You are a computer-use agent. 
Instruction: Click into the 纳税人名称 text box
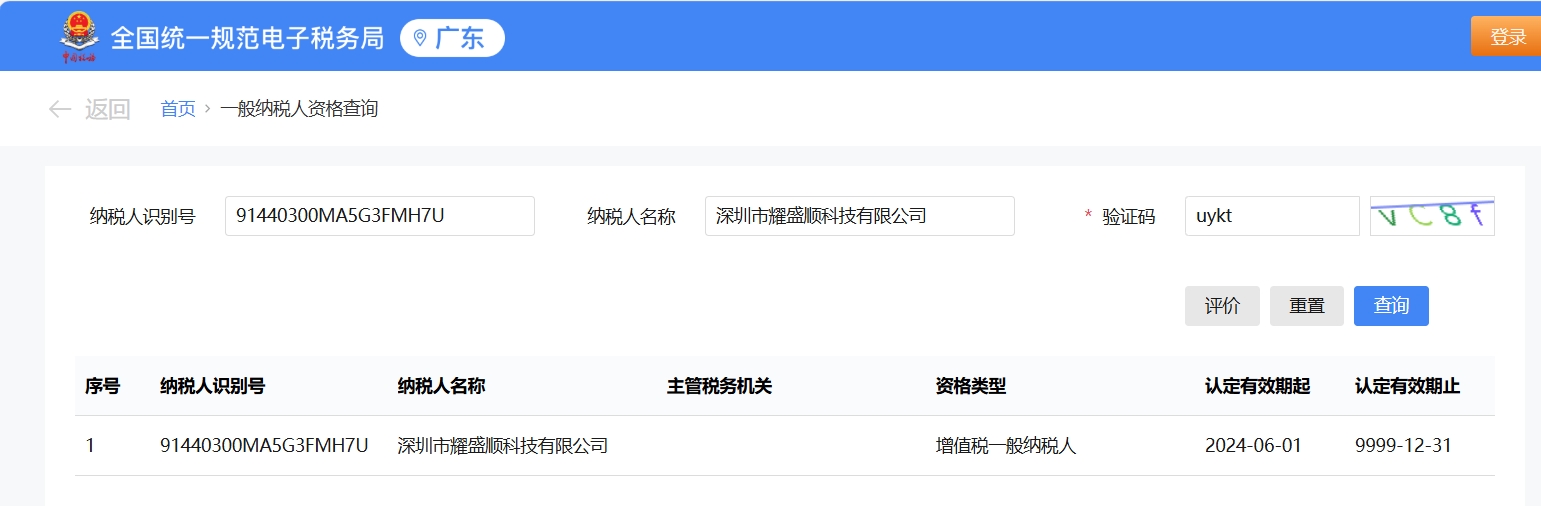(859, 216)
